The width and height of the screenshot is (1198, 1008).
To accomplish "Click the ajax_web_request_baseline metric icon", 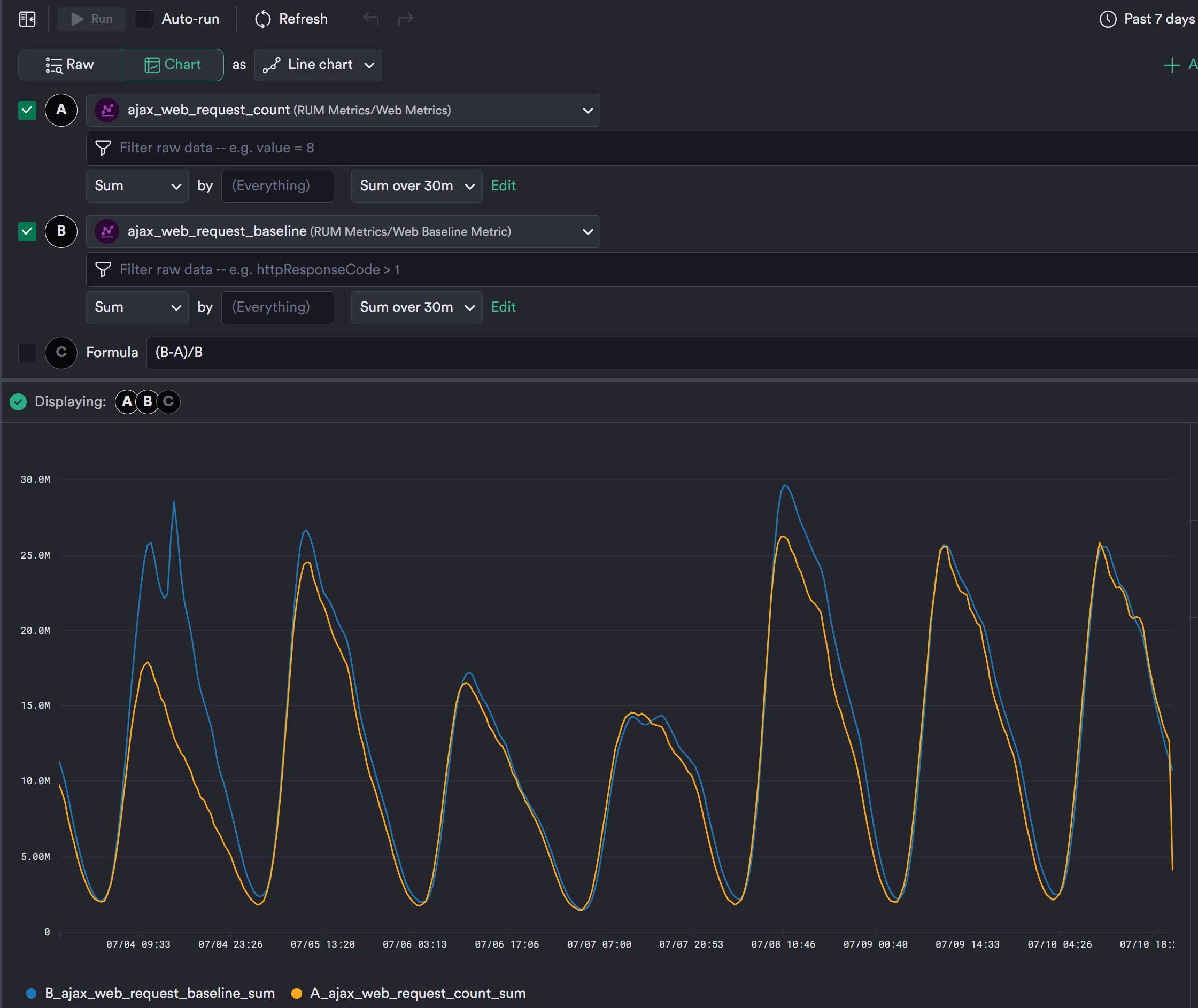I will pos(107,231).
